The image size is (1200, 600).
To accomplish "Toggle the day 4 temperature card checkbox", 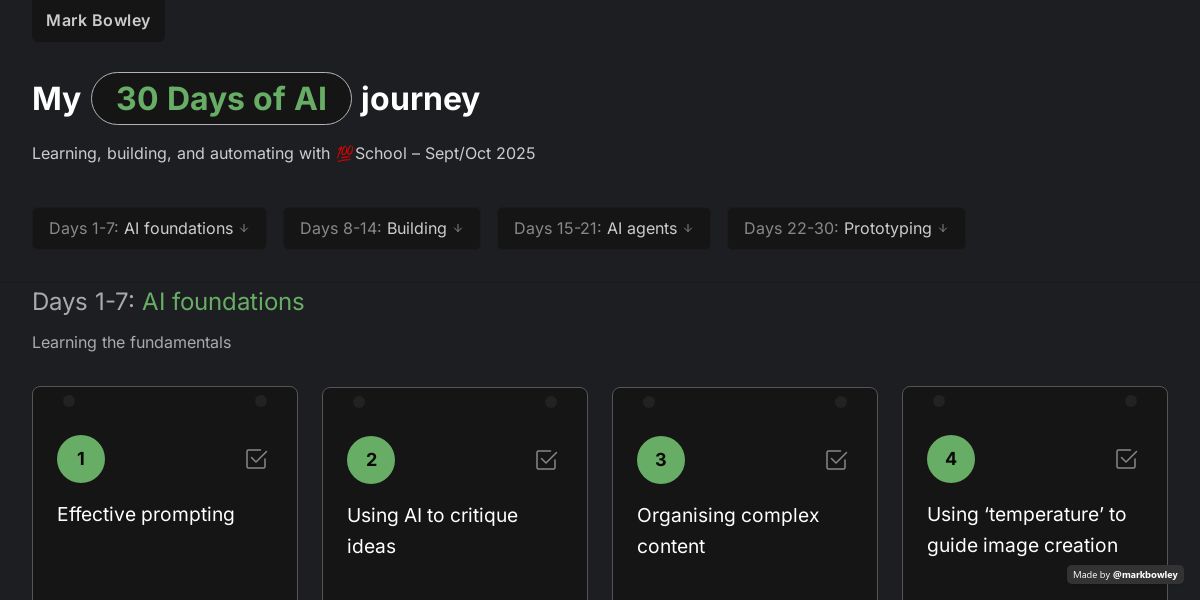I will 1127,459.
